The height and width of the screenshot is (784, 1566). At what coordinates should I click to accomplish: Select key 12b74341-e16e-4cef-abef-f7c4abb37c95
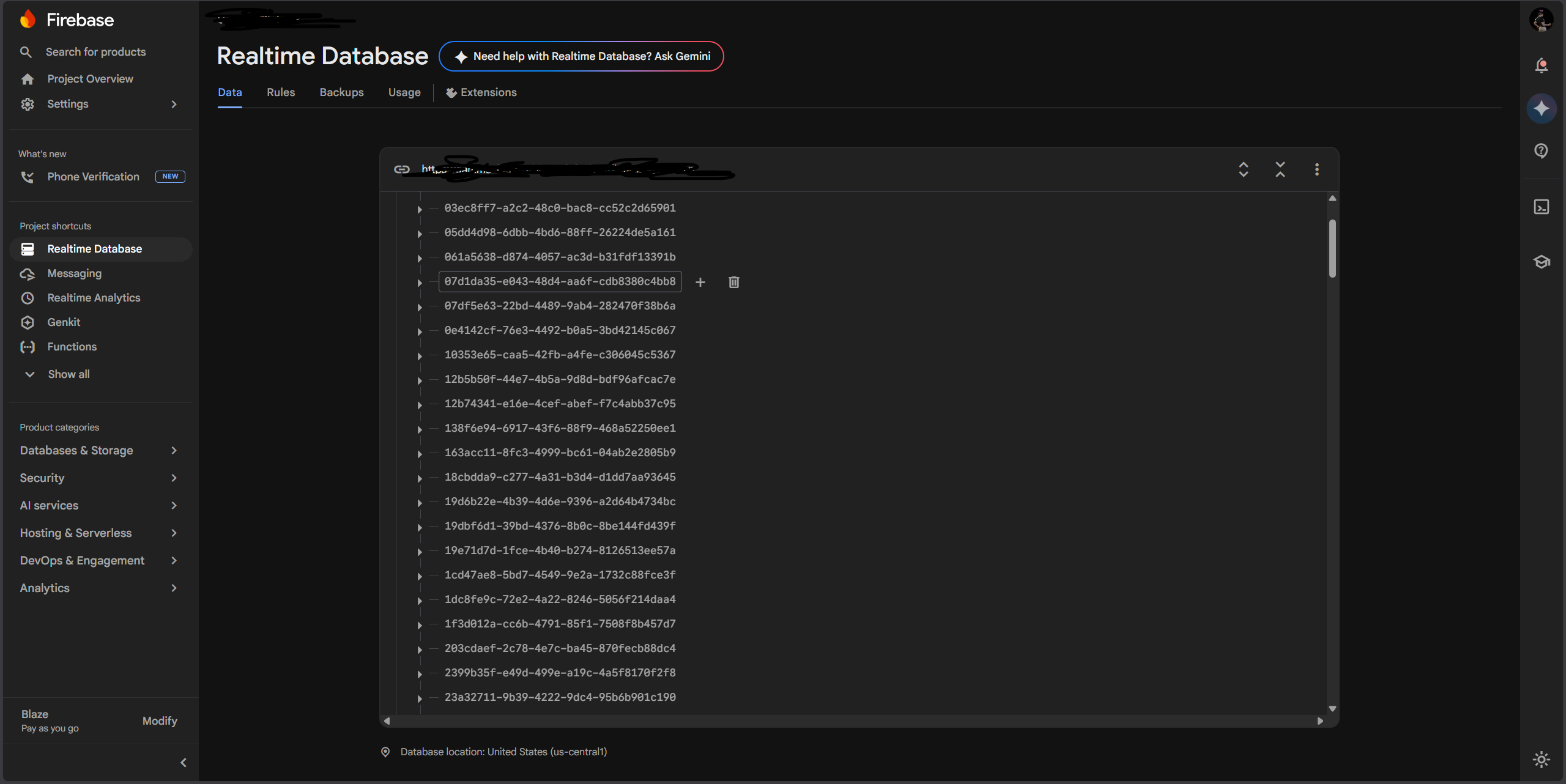(x=560, y=404)
